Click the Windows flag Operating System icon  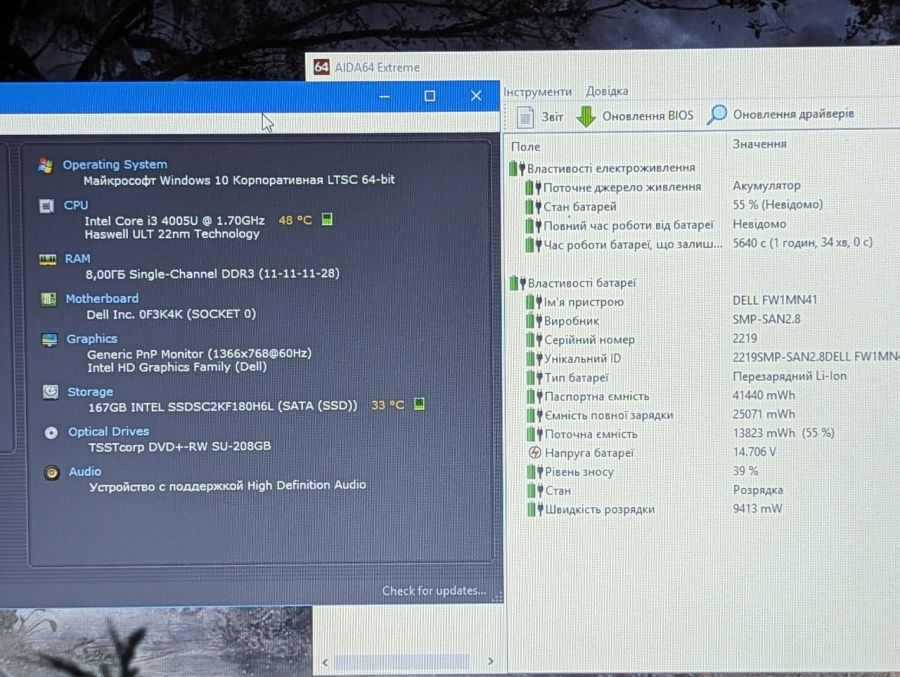pyautogui.click(x=45, y=165)
